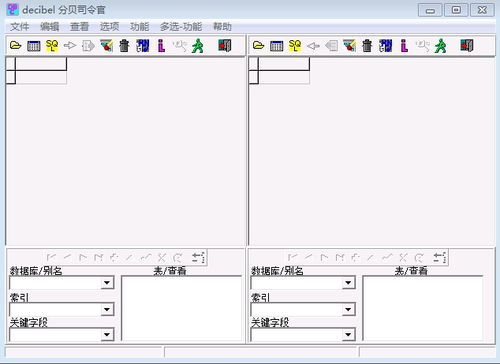Click the green running man icon in left toolbar
This screenshot has width=500, height=364.
click(198, 46)
